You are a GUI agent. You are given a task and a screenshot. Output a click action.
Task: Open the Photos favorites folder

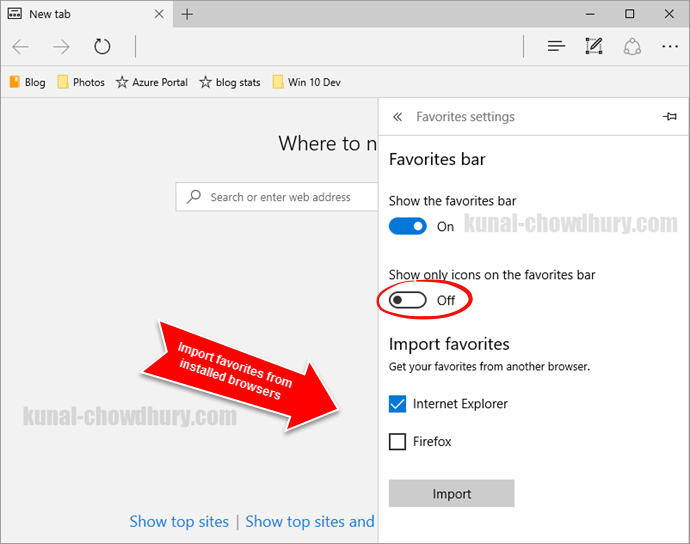pyautogui.click(x=81, y=82)
